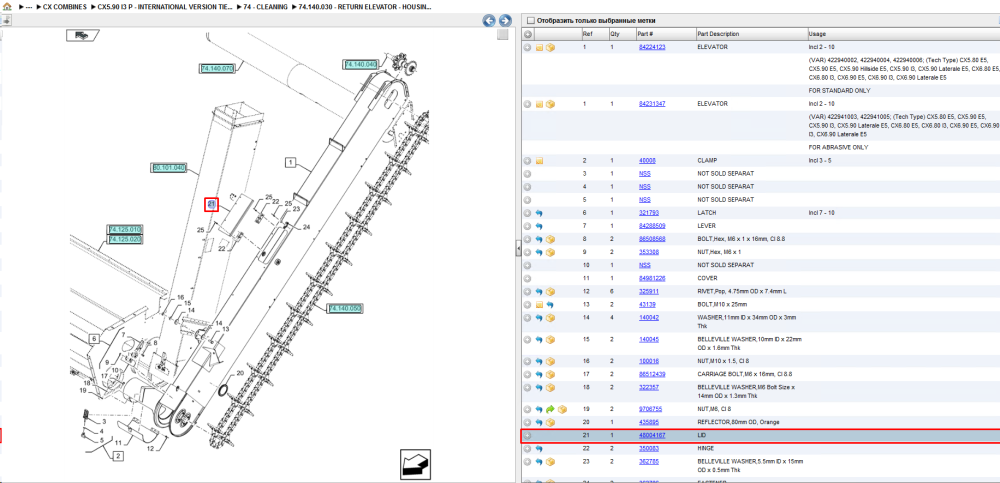Open diagram reference 74.140.050
This screenshot has height=483, width=1000.
[x=345, y=309]
